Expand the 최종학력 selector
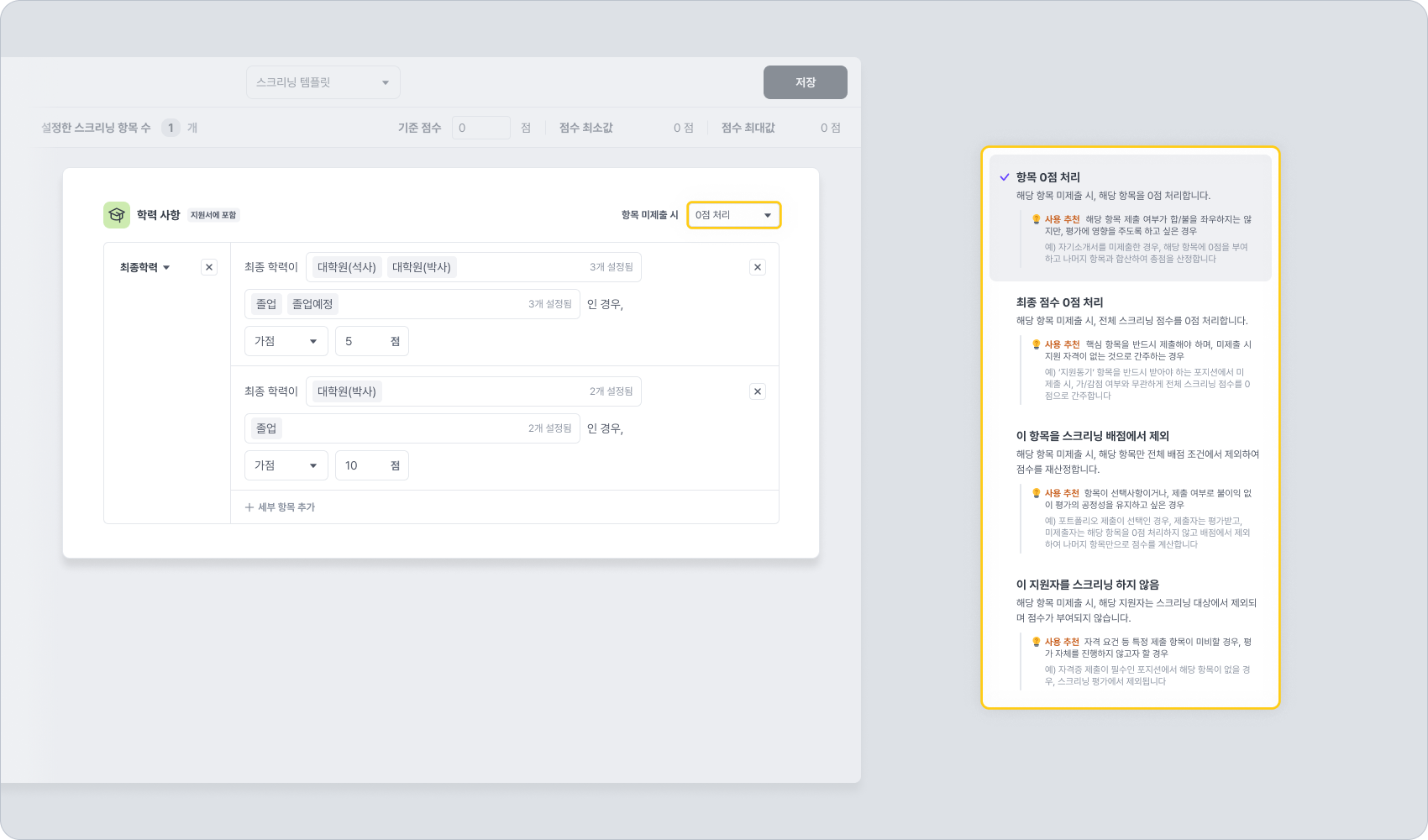The image size is (1428, 840). coord(145,267)
